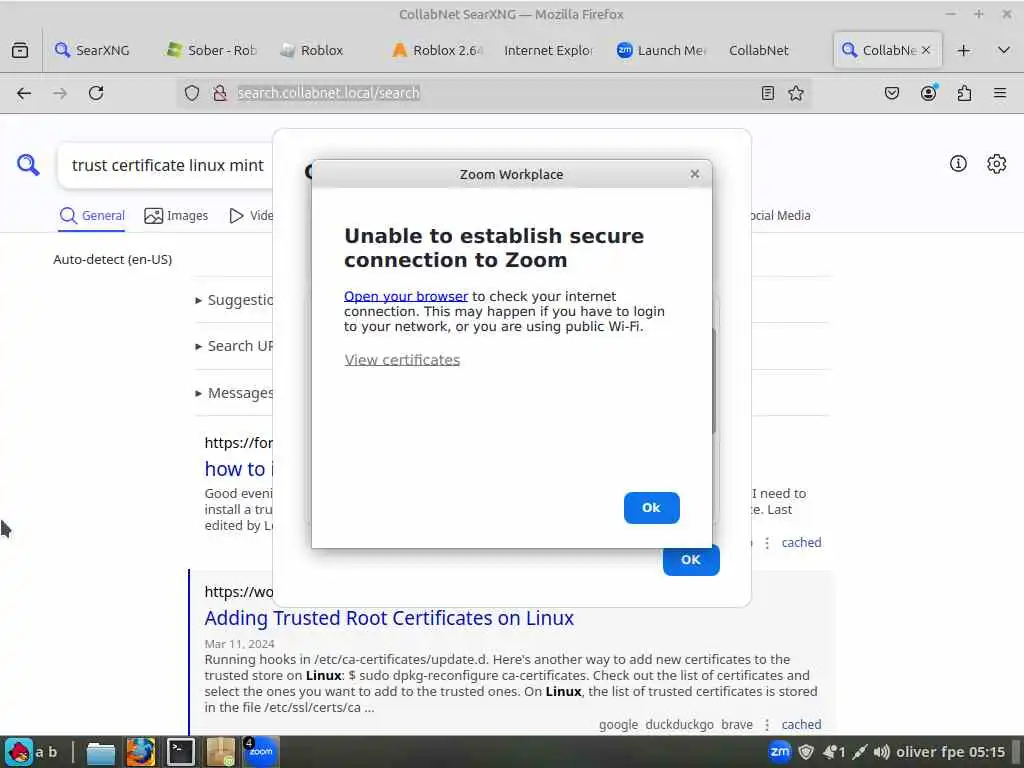Reload the current page

click(x=96, y=93)
